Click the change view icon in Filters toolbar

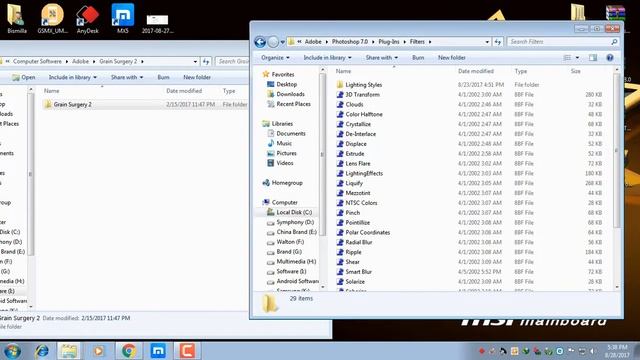pyautogui.click(x=567, y=58)
